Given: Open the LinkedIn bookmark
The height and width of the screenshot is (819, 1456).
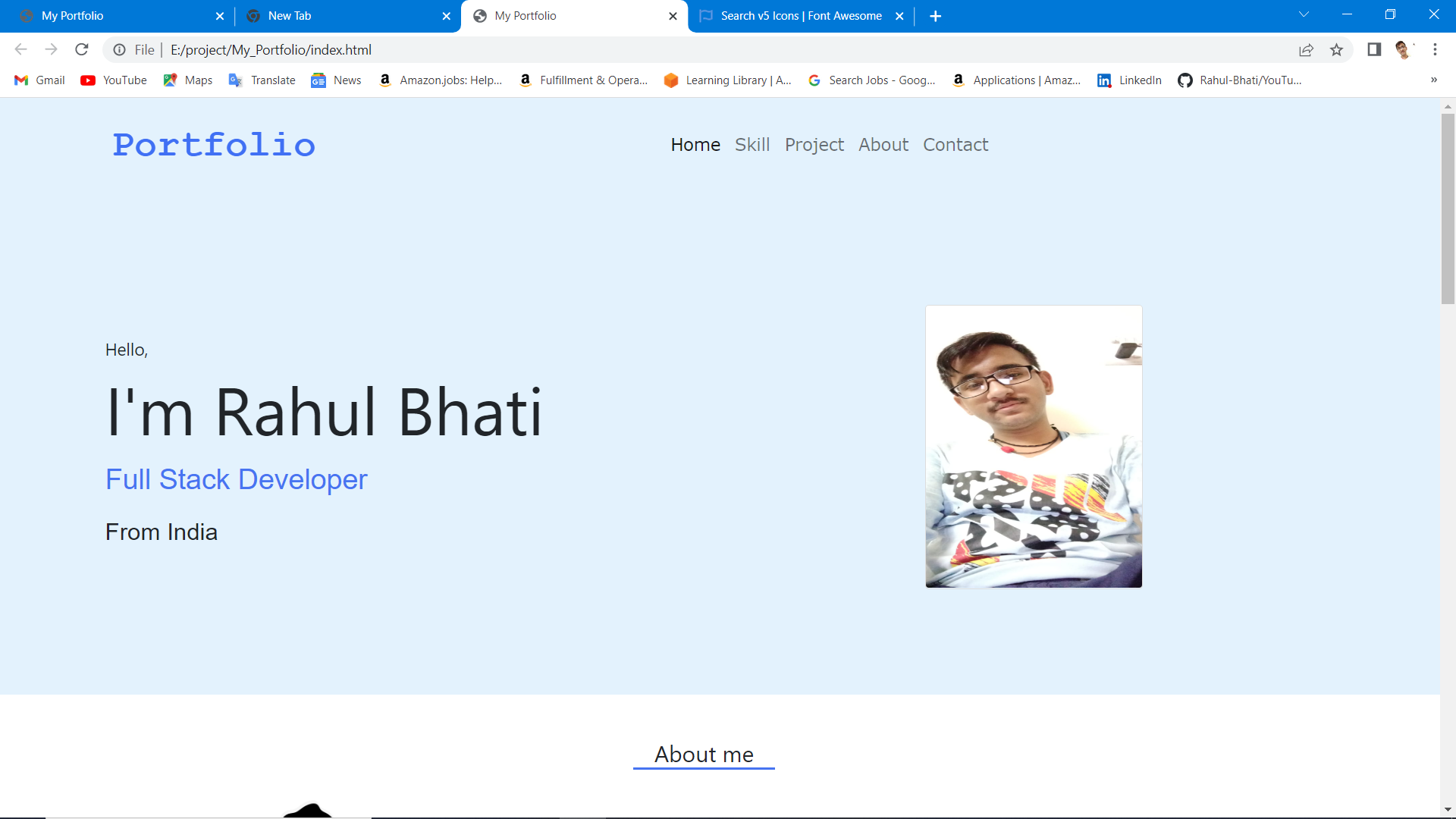Looking at the screenshot, I should coord(1129,80).
